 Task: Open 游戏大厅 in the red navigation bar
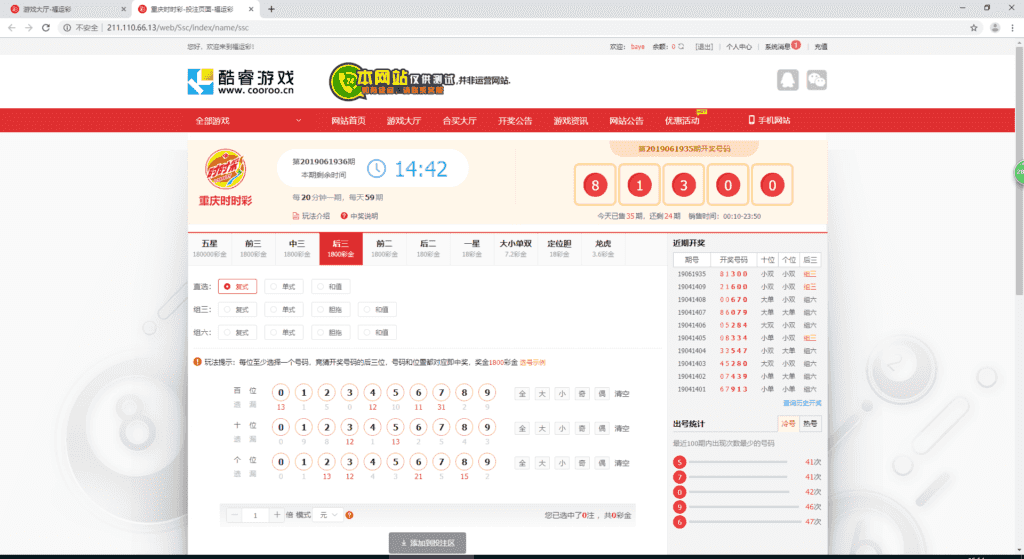click(404, 121)
